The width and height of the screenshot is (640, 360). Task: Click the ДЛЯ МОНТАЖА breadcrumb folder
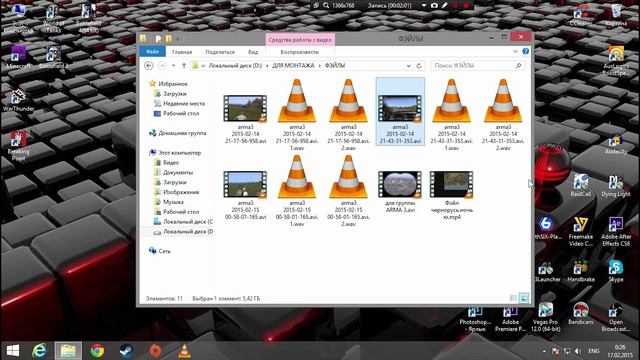tap(293, 66)
